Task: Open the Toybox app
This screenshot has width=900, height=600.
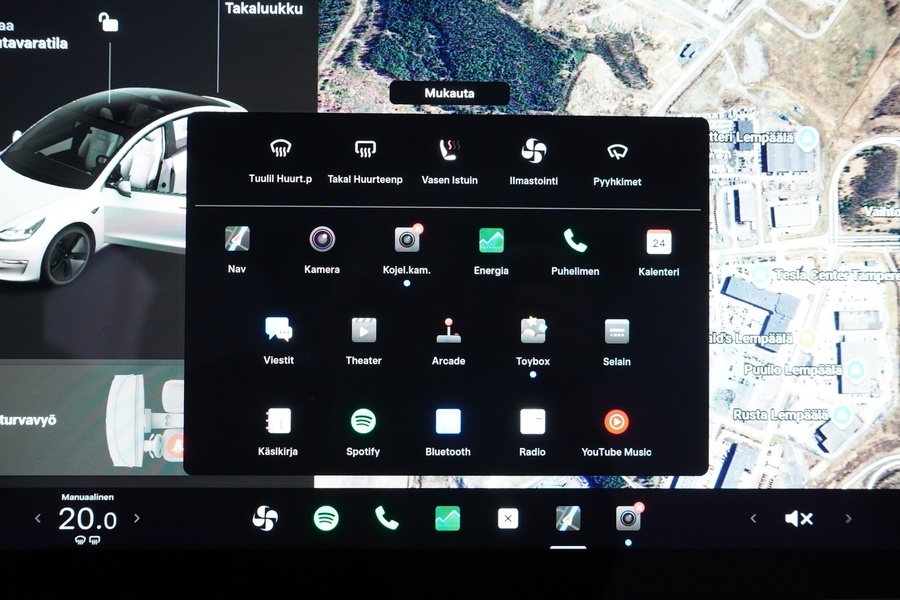Action: click(531, 330)
